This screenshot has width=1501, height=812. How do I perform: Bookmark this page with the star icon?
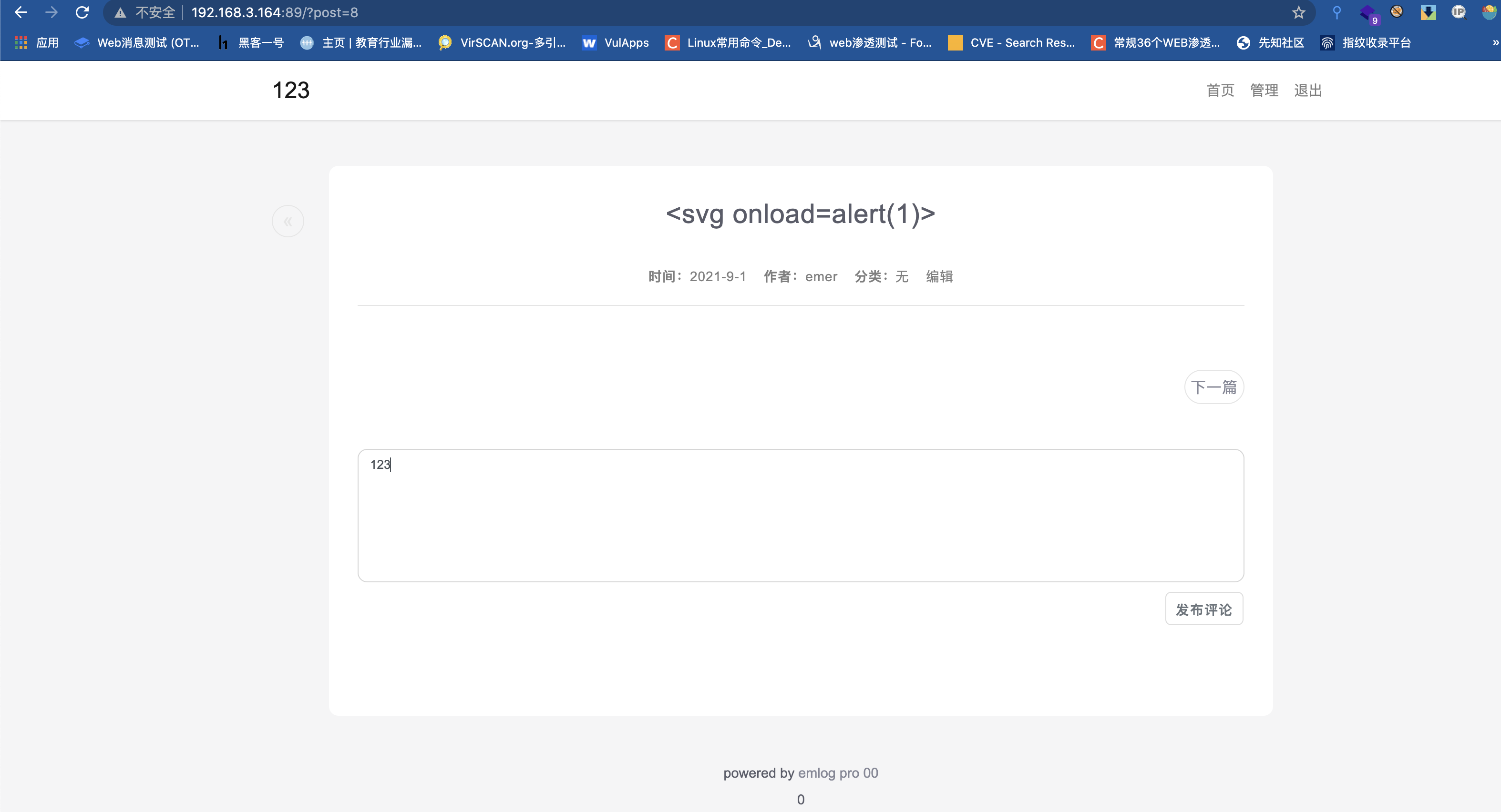1298,12
